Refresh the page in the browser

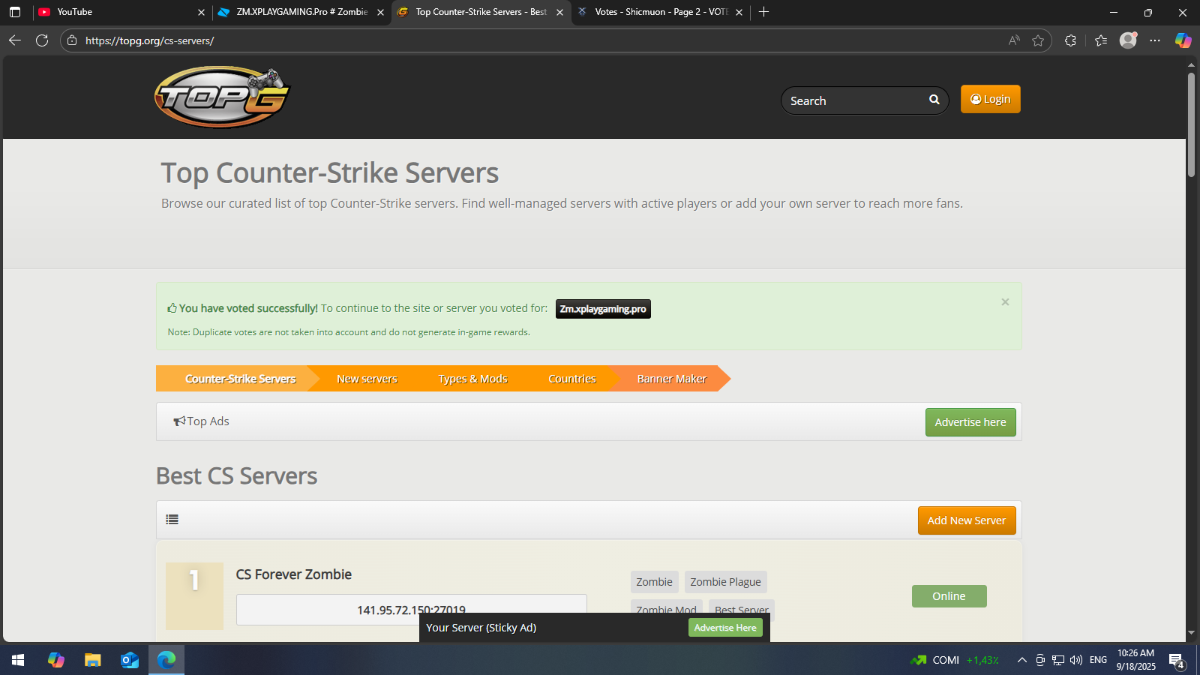[x=42, y=41]
